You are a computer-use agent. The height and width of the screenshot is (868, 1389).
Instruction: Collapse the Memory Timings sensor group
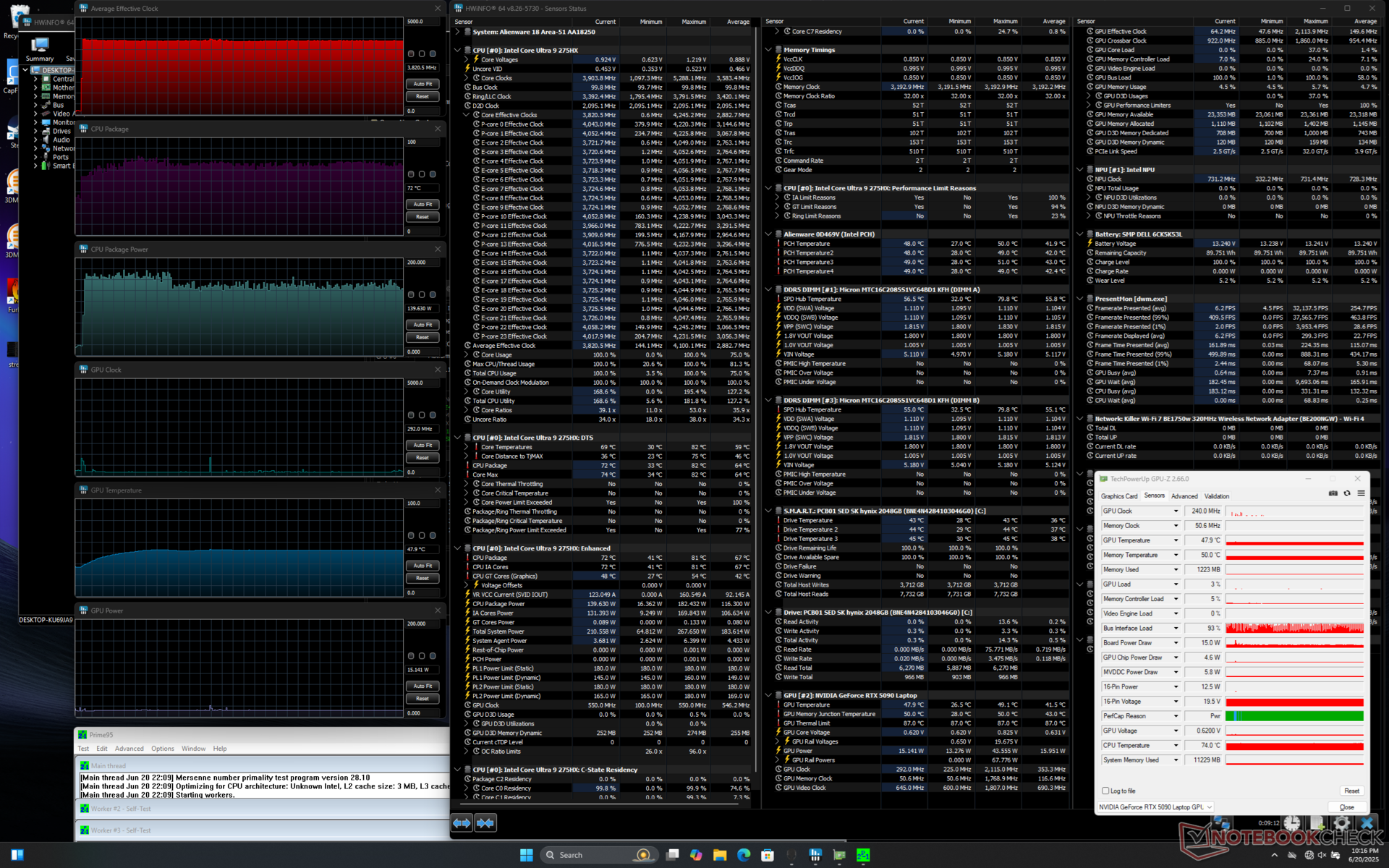pyautogui.click(x=768, y=50)
